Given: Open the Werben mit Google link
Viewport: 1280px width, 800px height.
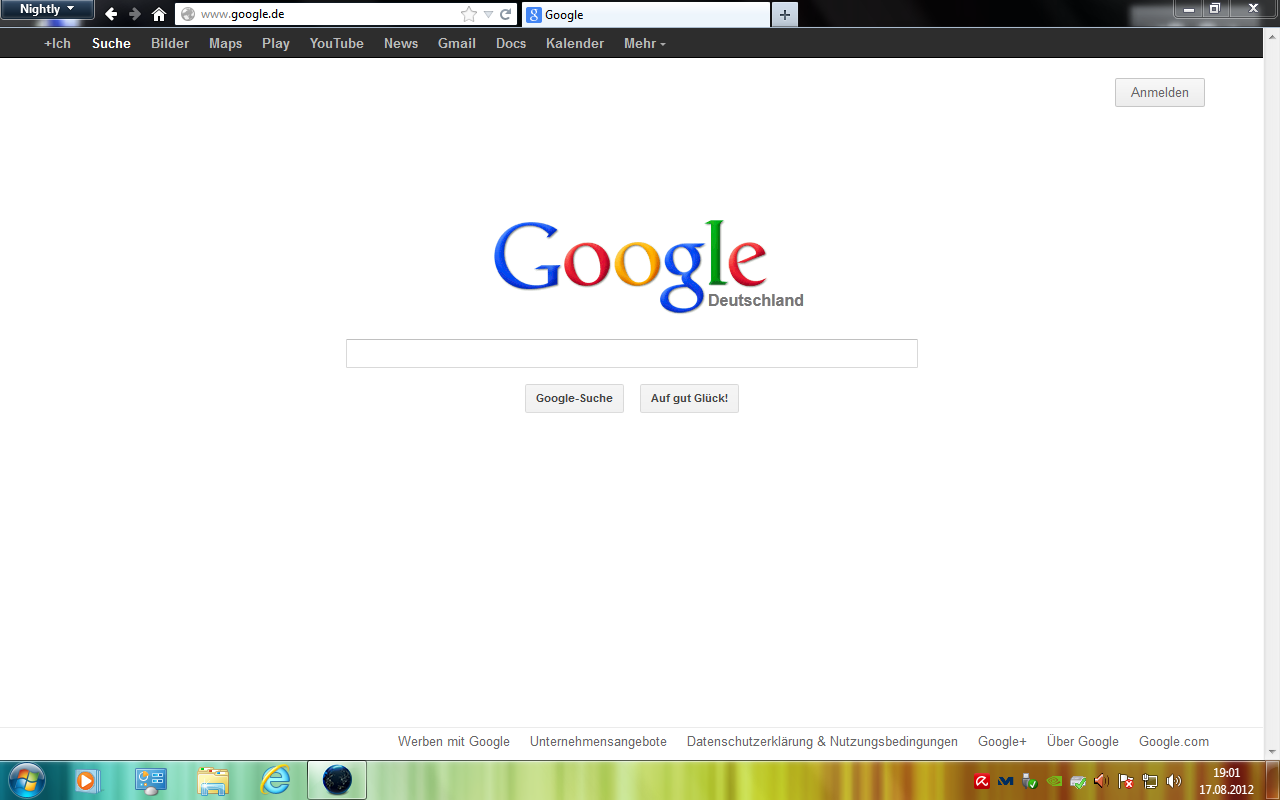Looking at the screenshot, I should point(454,741).
